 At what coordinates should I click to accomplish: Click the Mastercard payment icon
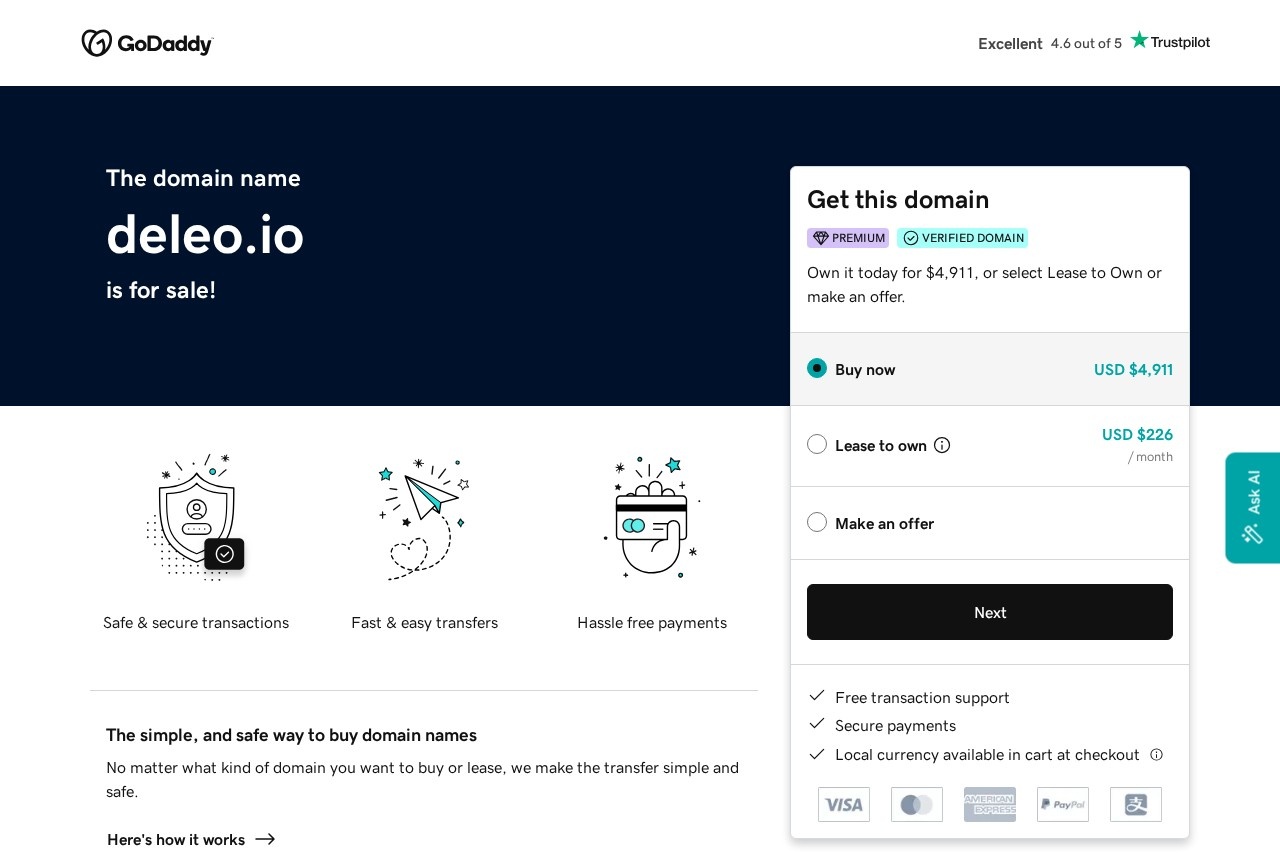pos(917,804)
